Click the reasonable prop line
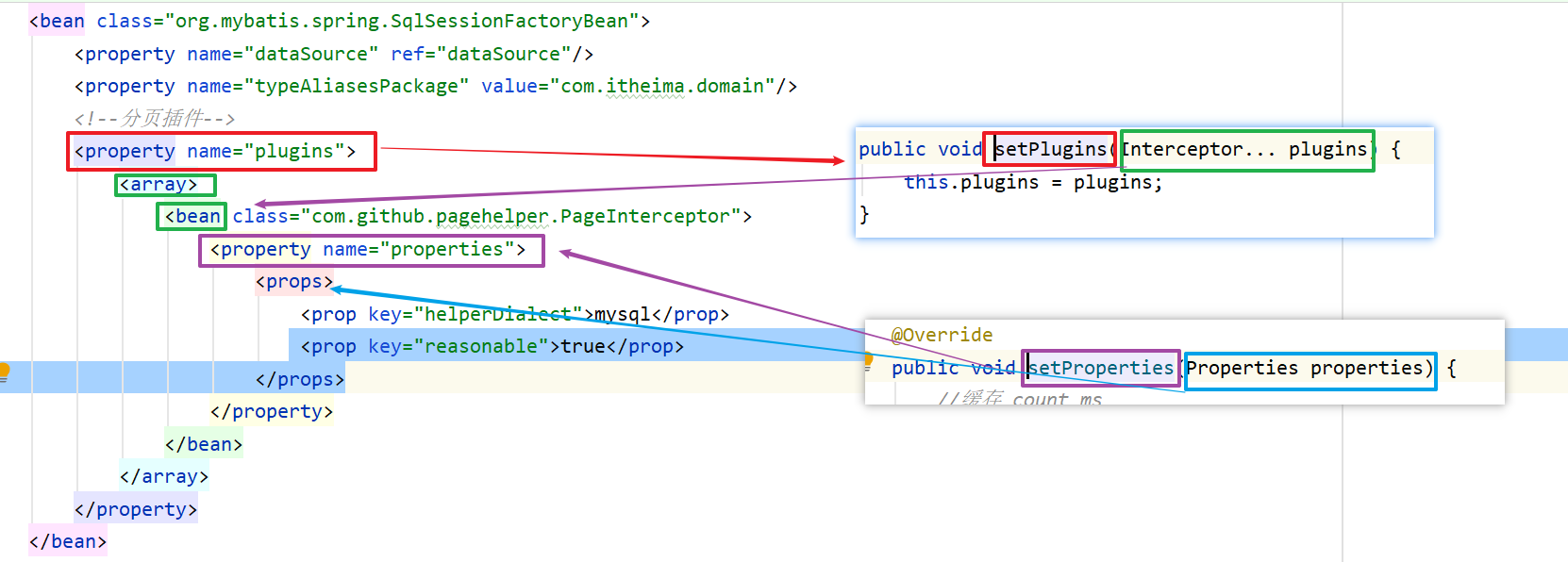1568x562 pixels. tap(492, 346)
